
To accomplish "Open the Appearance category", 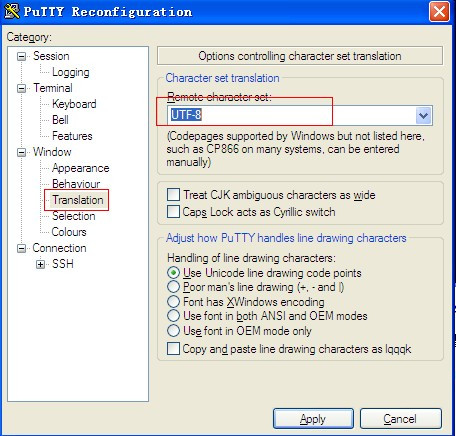I will pos(80,168).
